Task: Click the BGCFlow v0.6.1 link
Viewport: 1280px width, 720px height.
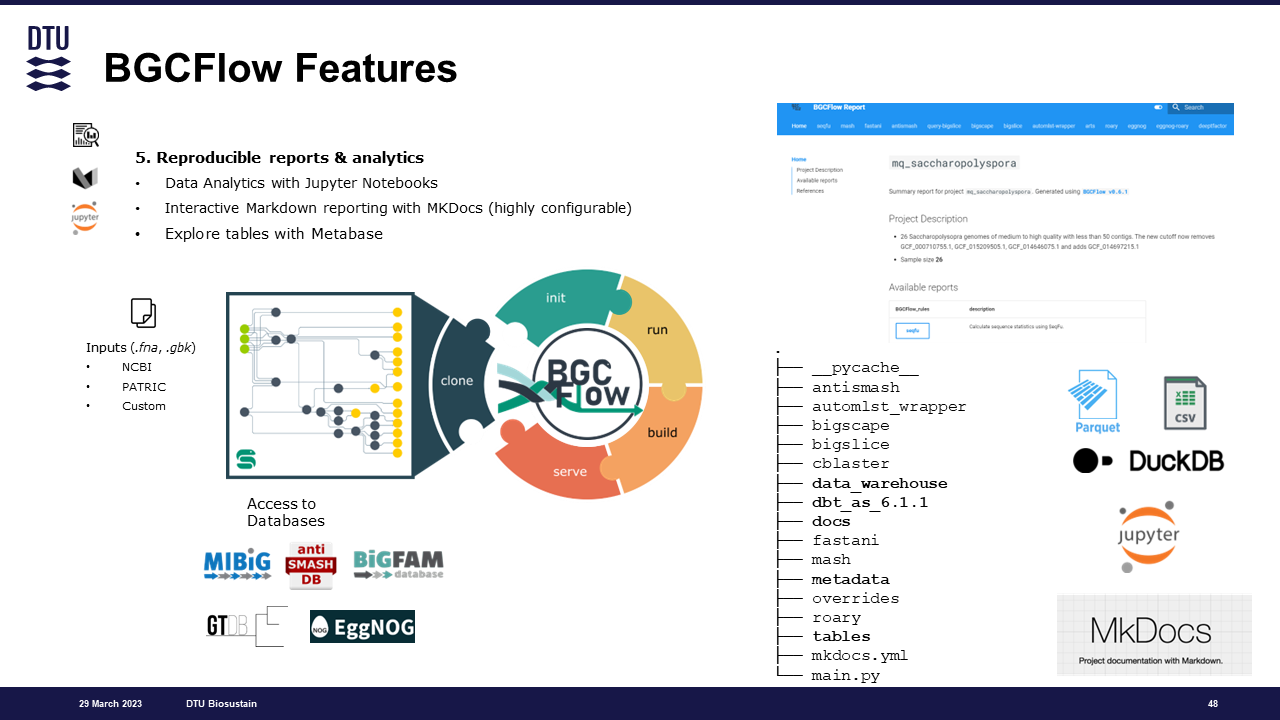Action: pyautogui.click(x=1105, y=191)
